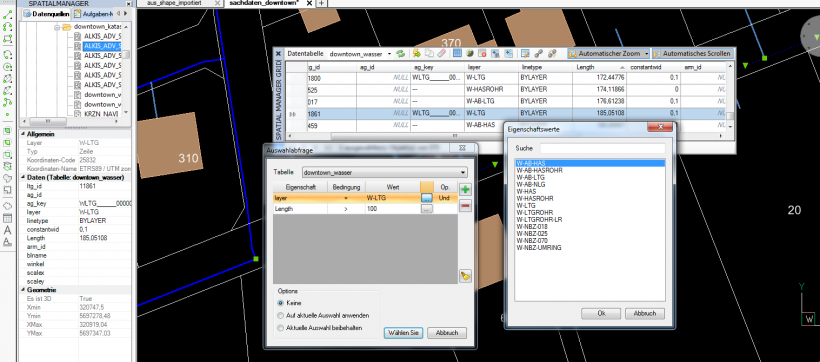Click the Suche field in Eigenschaftswerte
820x362 pixels.
602,148
